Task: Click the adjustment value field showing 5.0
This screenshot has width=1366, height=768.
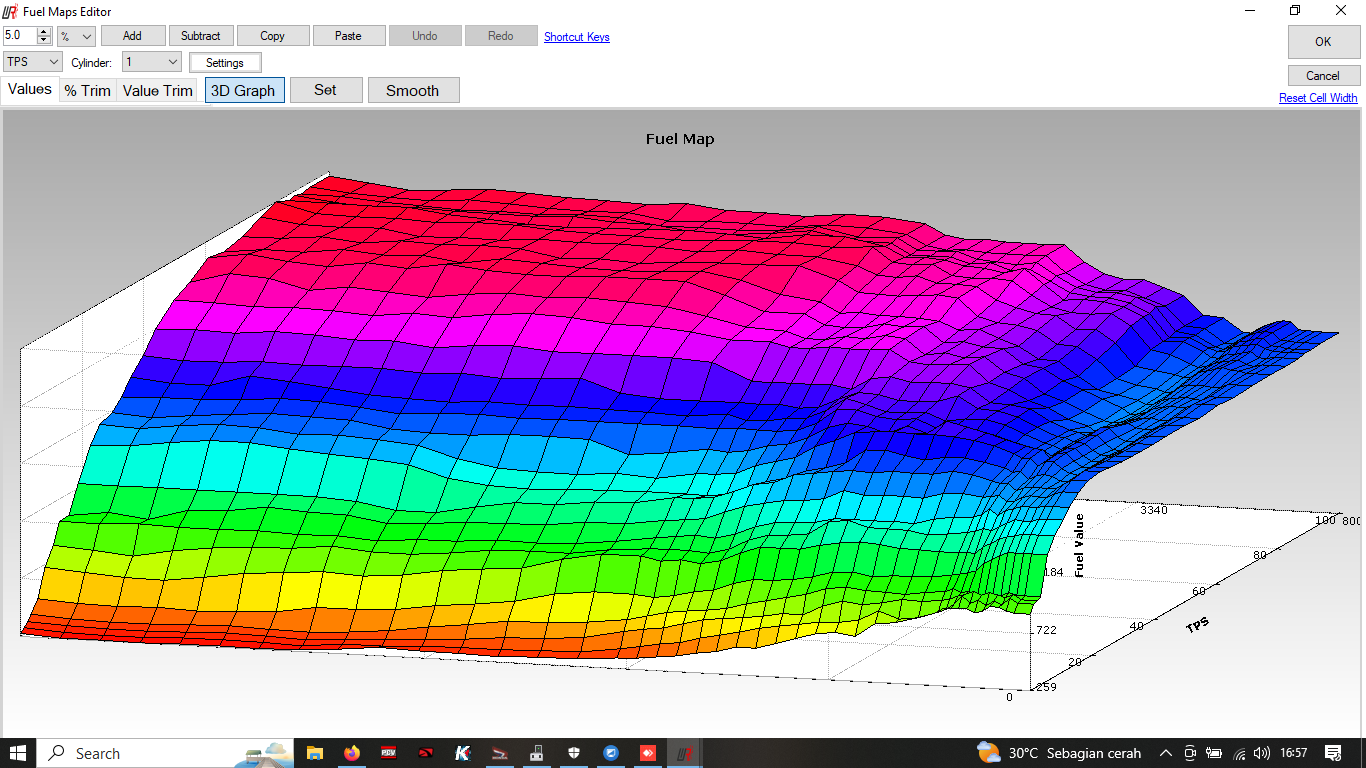Action: click(x=20, y=35)
